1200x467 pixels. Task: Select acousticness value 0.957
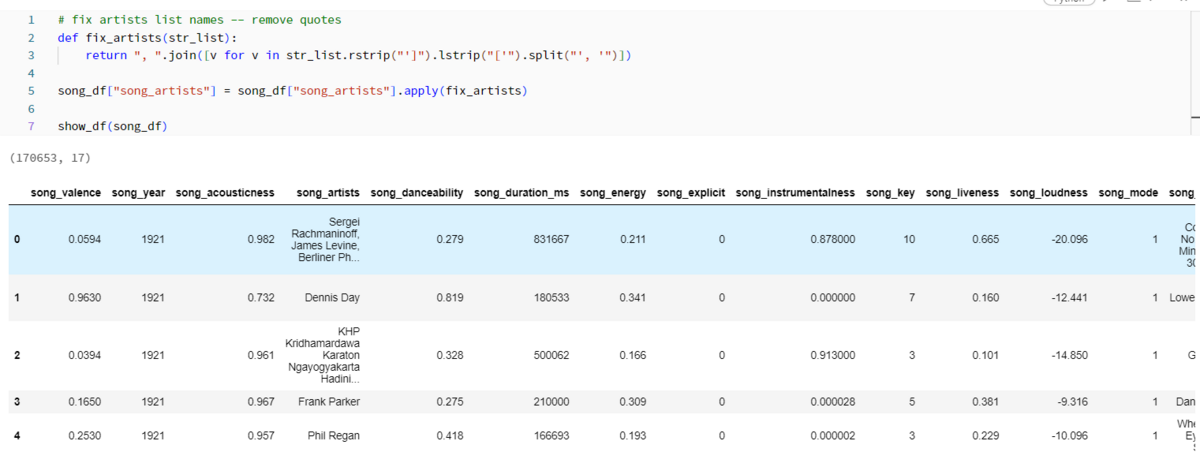260,436
